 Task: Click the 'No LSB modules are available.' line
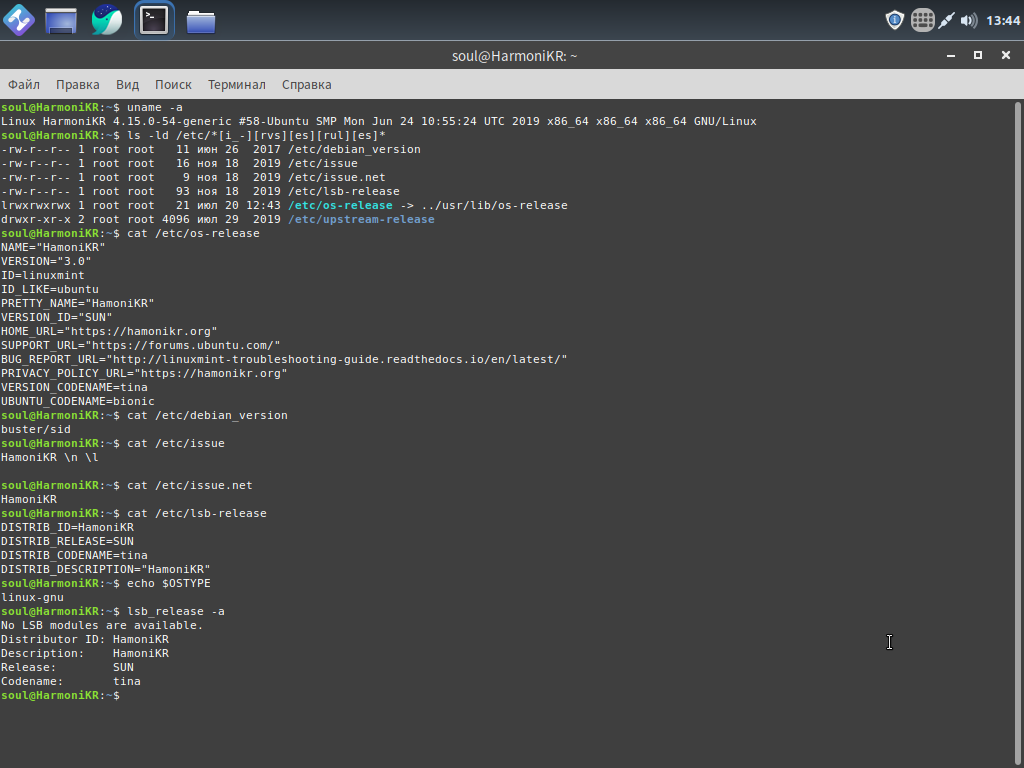[102, 626]
